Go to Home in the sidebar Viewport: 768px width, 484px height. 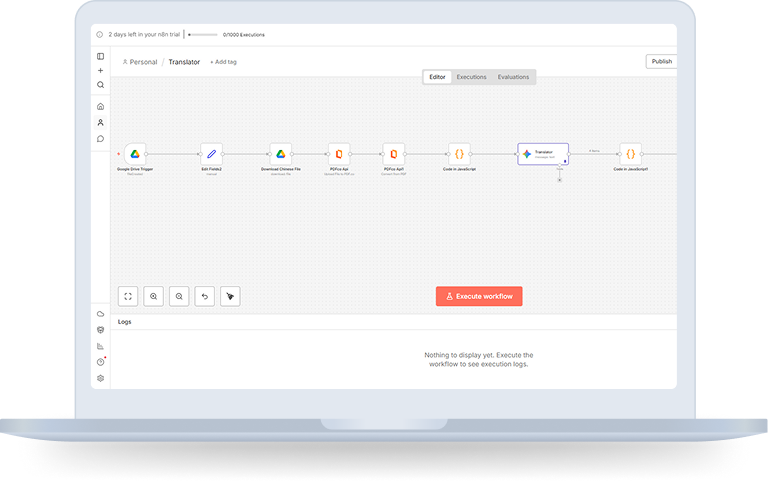pyautogui.click(x=100, y=106)
